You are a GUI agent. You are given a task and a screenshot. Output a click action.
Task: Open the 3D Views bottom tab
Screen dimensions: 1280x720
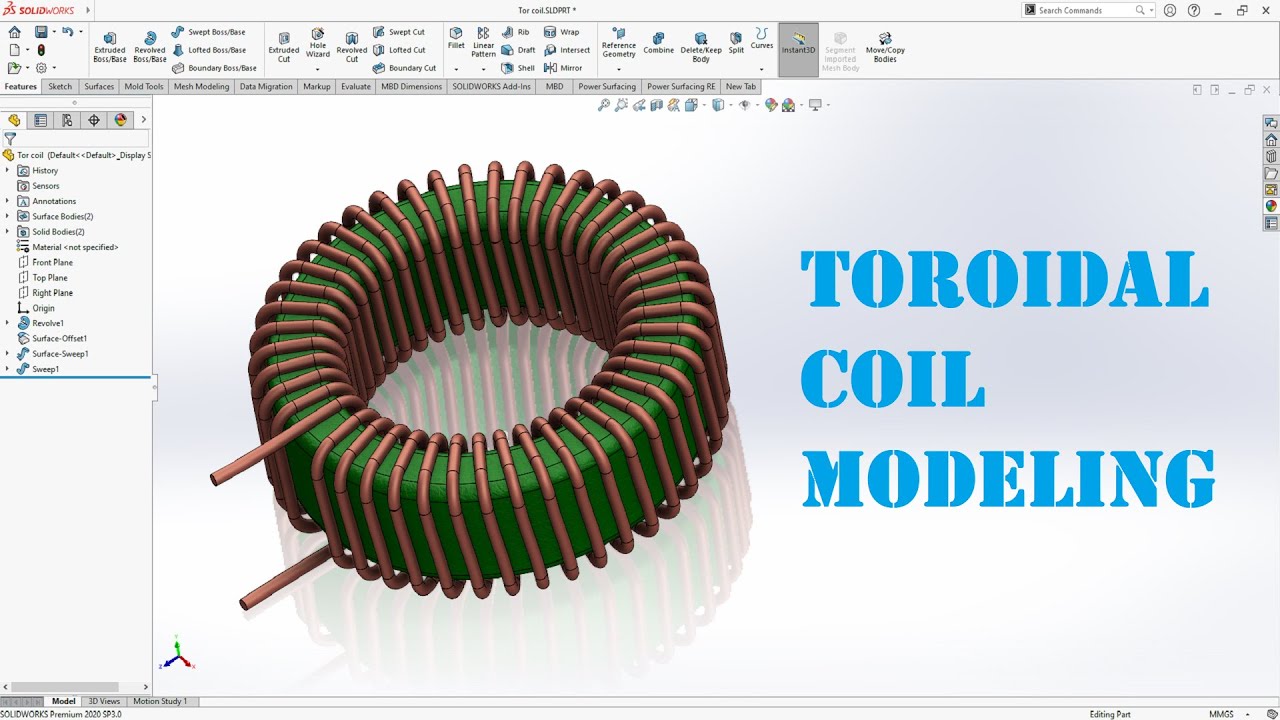point(104,701)
